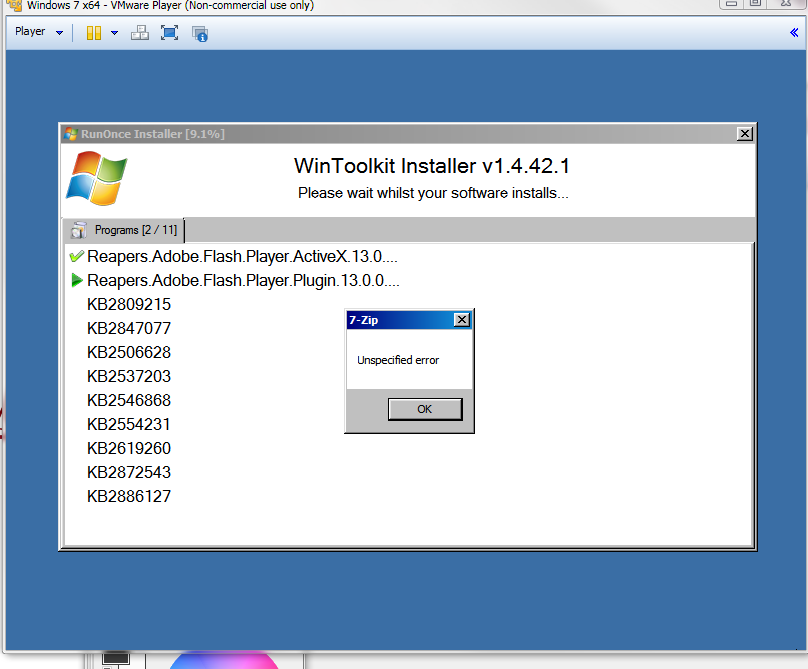
Task: Enter full screen mode
Action: point(170,33)
